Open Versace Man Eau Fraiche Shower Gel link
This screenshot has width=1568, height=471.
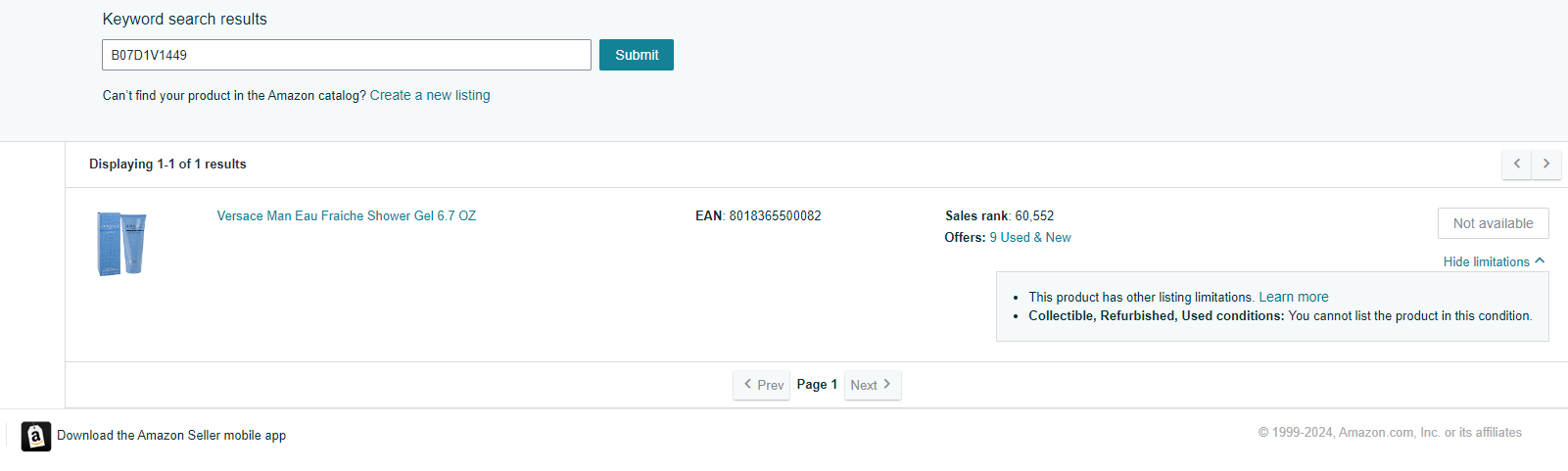(347, 215)
